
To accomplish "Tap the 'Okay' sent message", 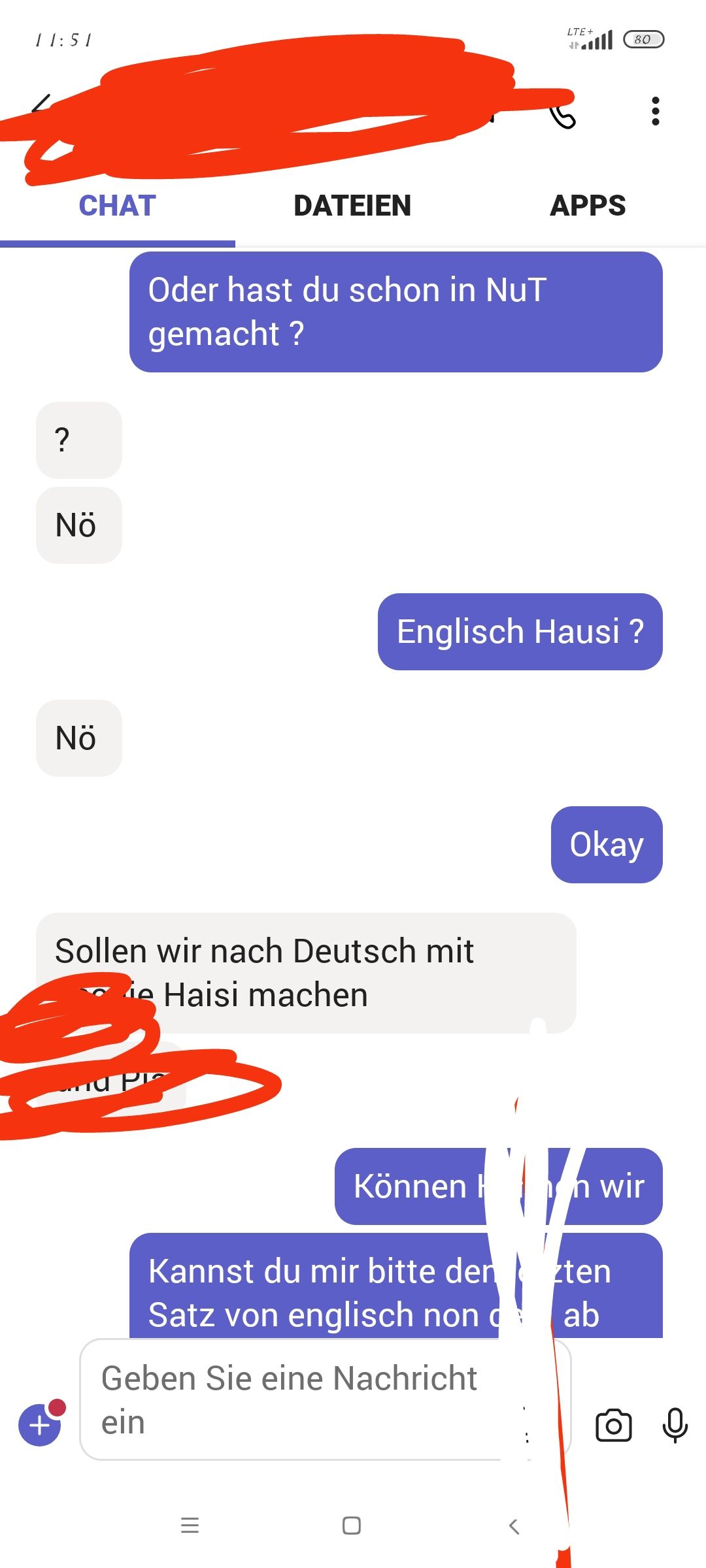I will [607, 845].
